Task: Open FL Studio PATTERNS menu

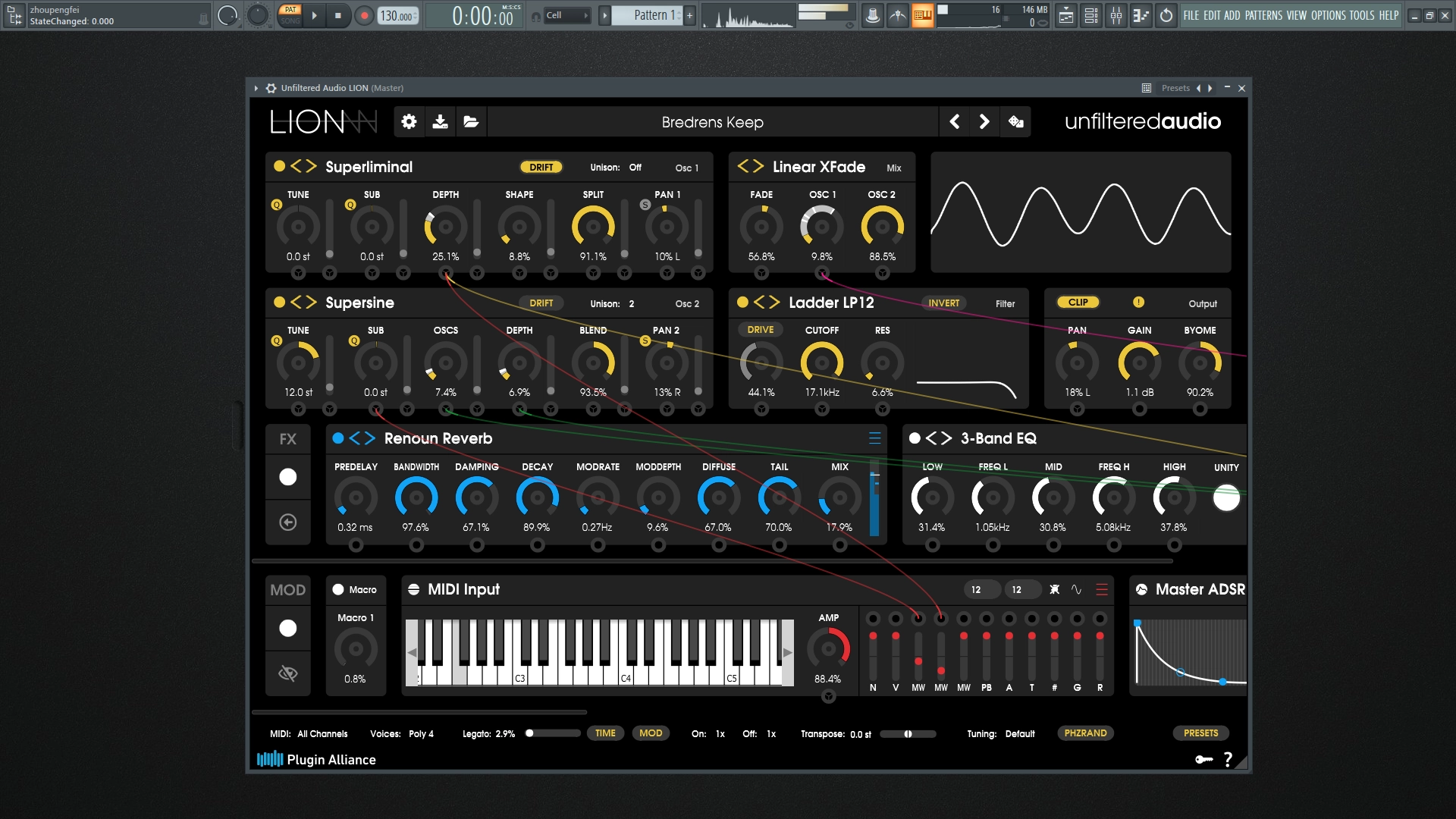Action: point(1263,15)
